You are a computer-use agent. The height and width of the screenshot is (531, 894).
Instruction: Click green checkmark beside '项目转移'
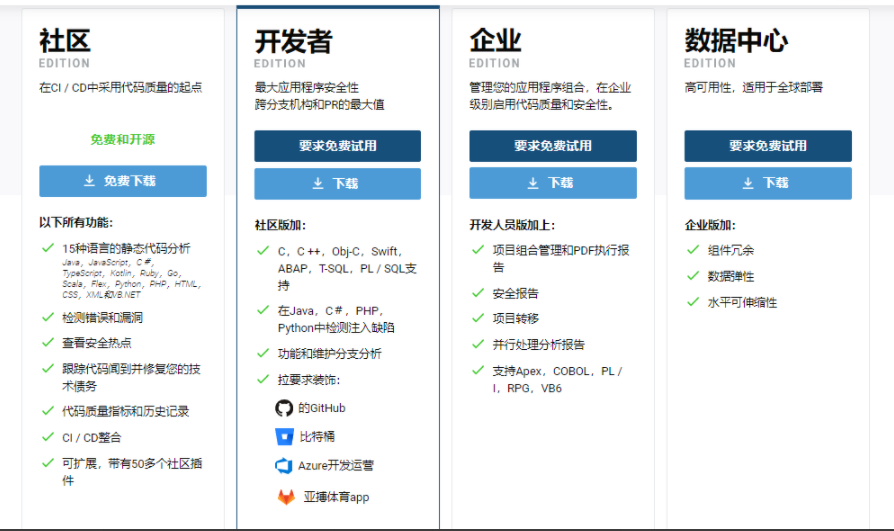point(478,318)
